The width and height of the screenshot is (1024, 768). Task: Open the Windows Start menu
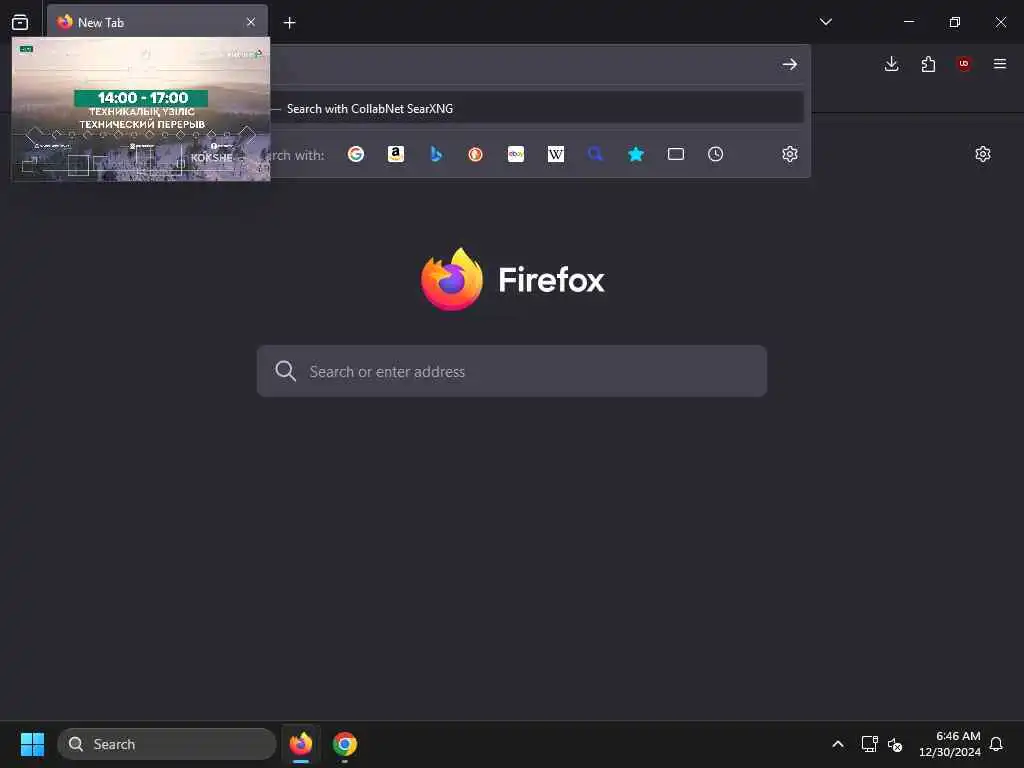click(32, 744)
